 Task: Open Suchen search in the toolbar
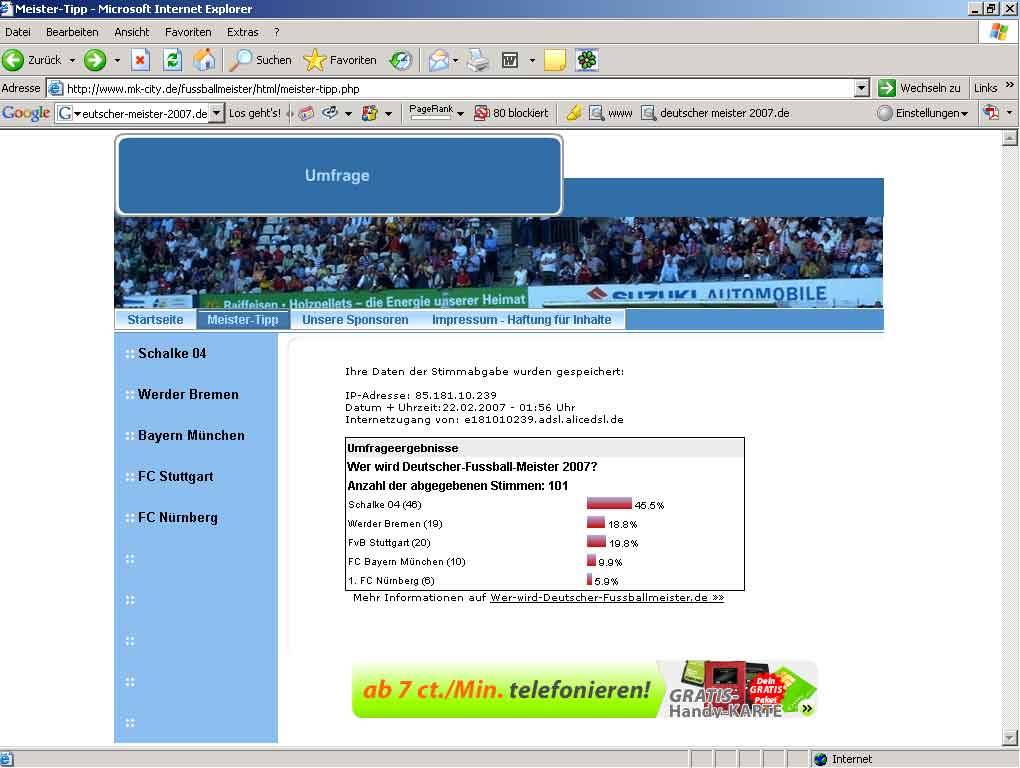pos(261,60)
